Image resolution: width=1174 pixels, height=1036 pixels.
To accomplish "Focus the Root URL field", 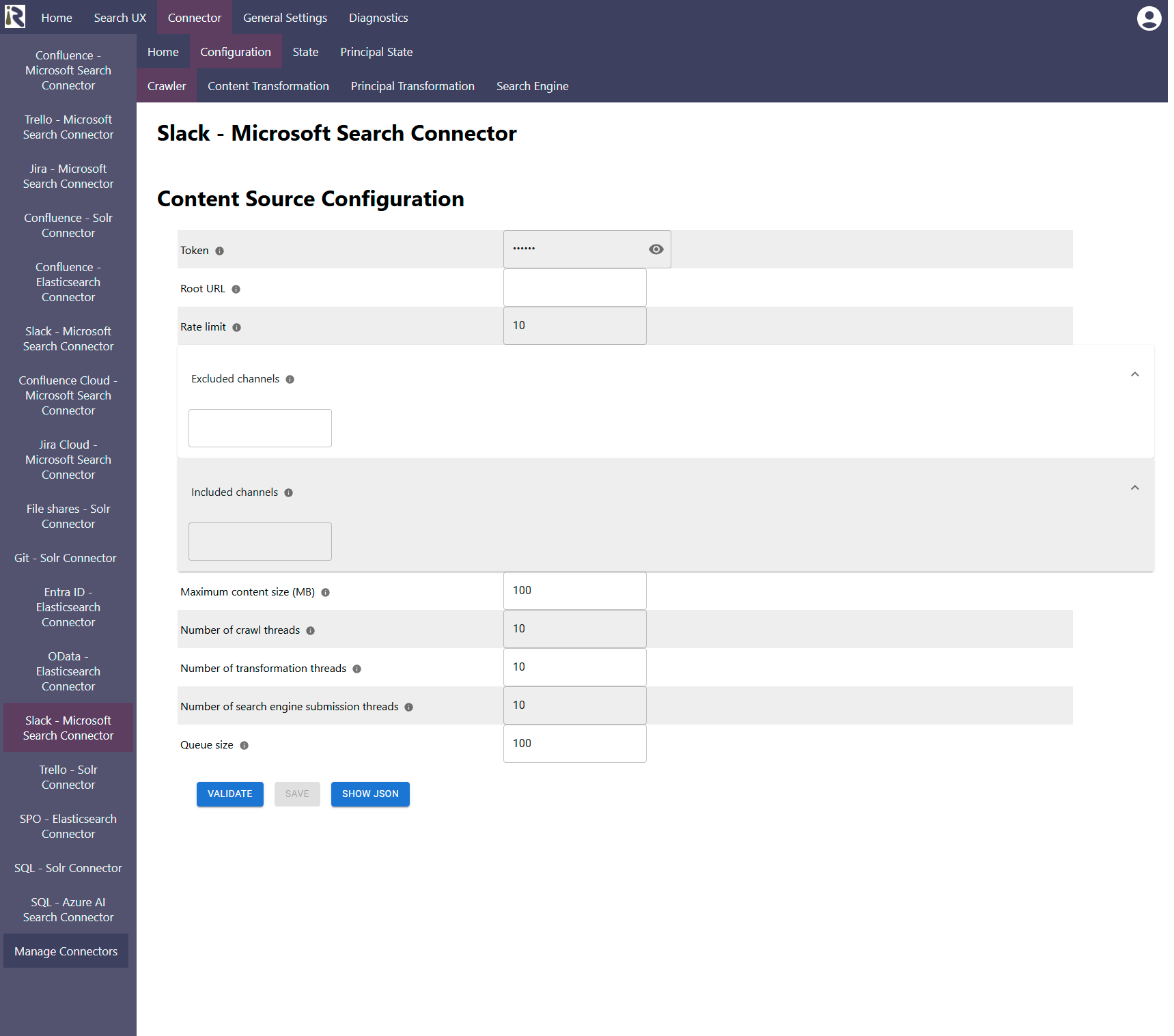I will pyautogui.click(x=575, y=288).
